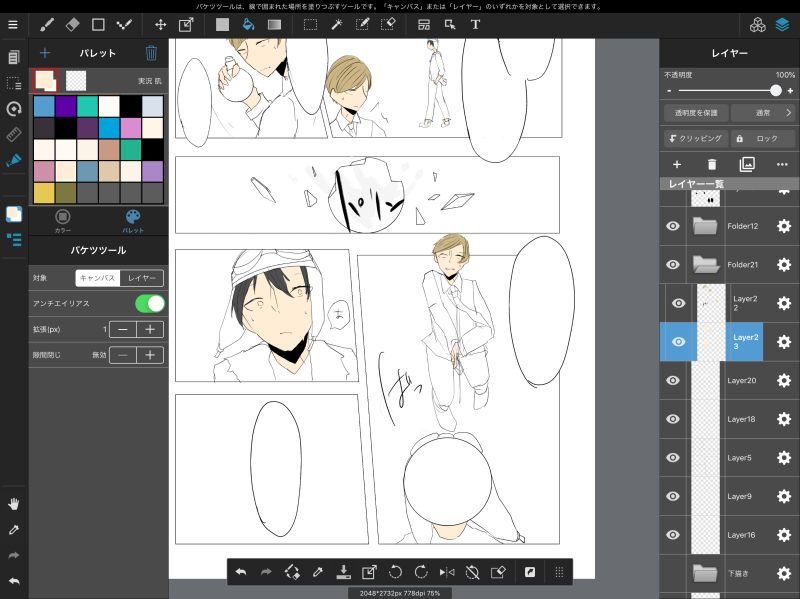Increase 拡張(px) value with plus
The height and width of the screenshot is (599, 800).
tap(150, 329)
